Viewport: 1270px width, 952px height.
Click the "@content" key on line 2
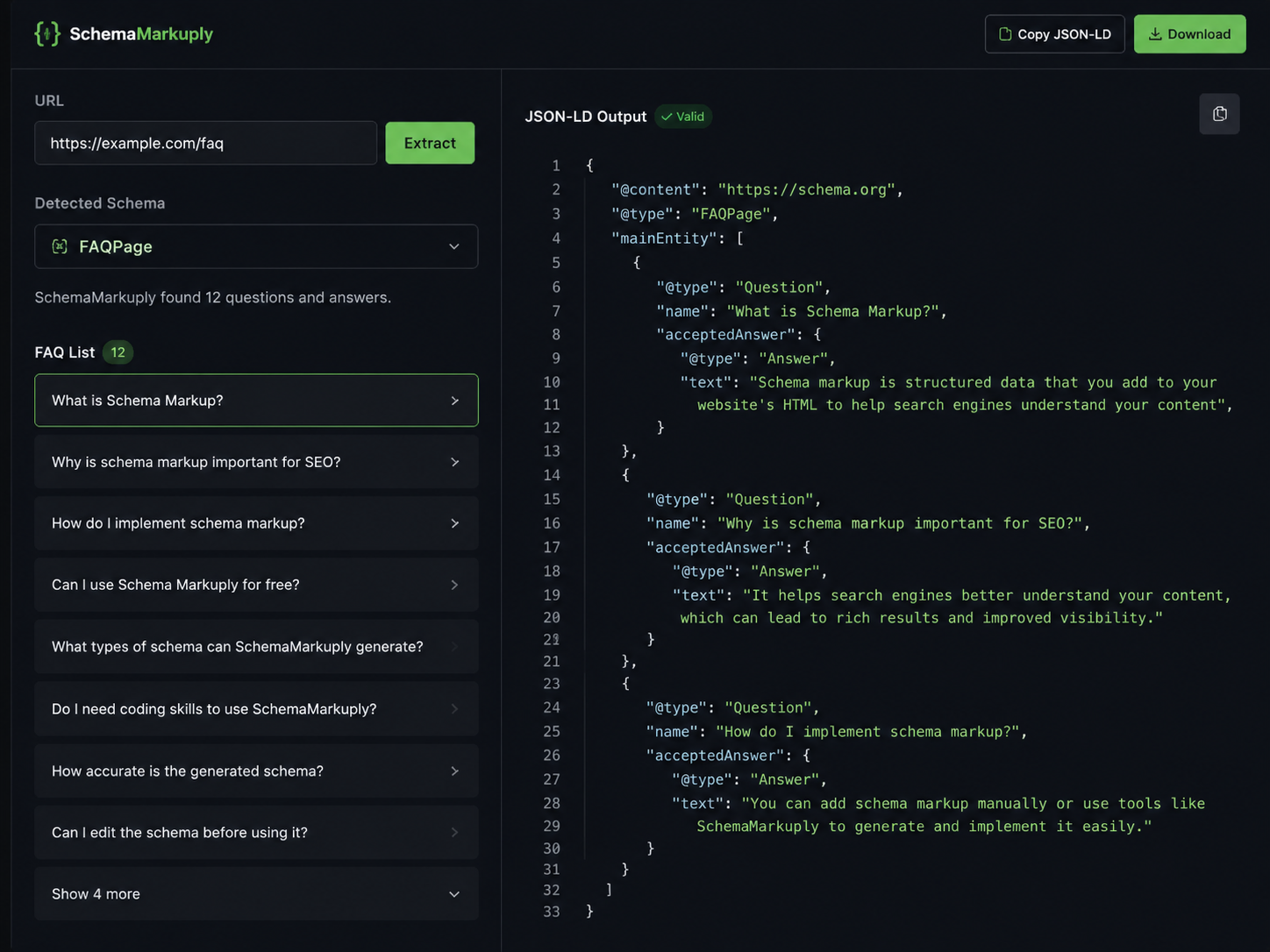[x=656, y=189]
